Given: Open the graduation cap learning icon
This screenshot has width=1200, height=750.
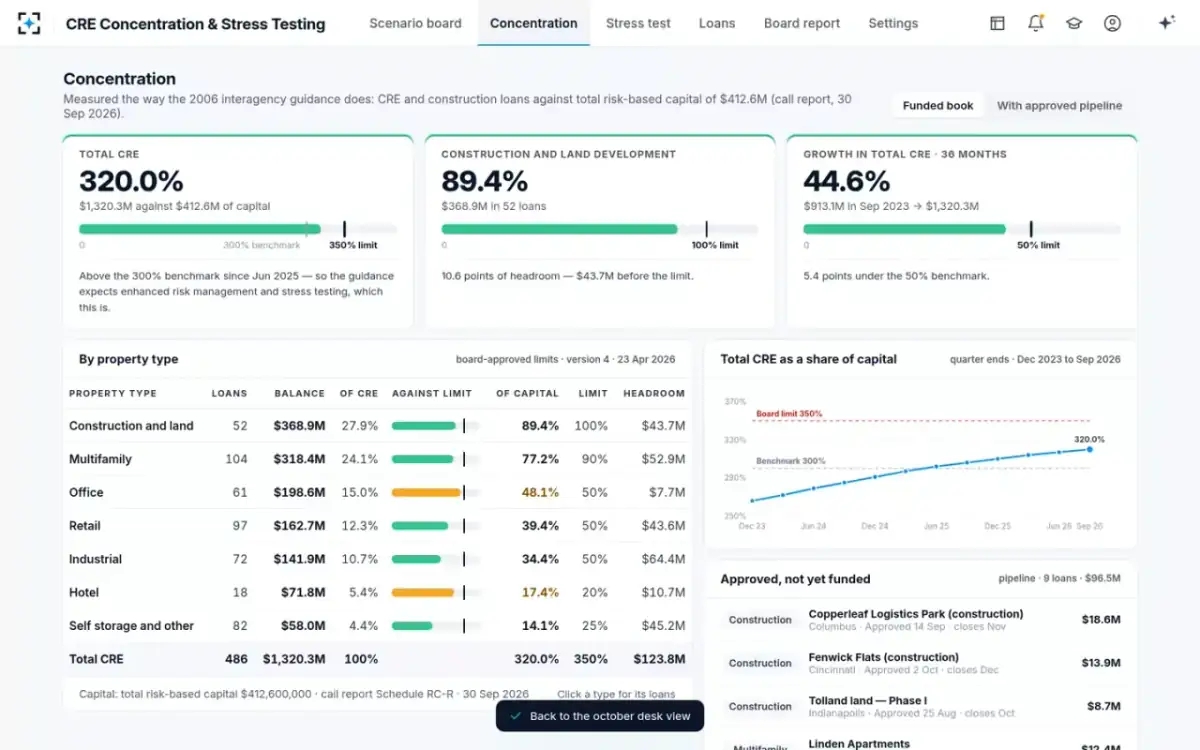Looking at the screenshot, I should pos(1074,23).
